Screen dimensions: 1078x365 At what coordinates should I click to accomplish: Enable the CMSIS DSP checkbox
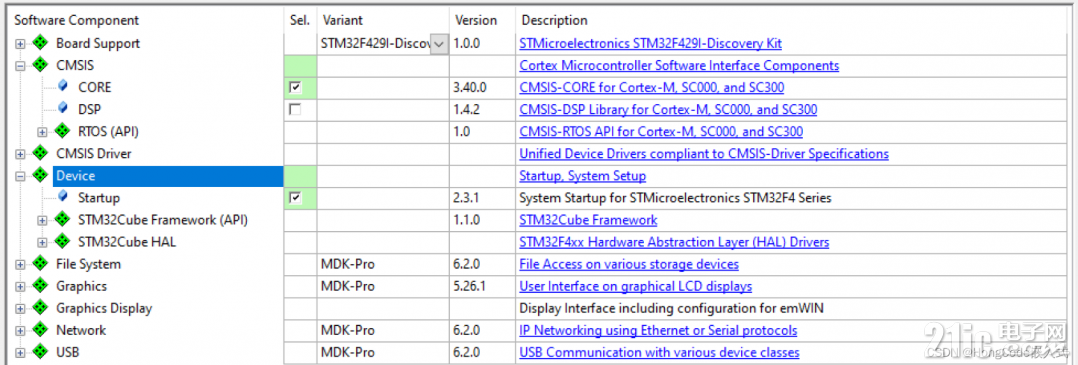click(295, 109)
